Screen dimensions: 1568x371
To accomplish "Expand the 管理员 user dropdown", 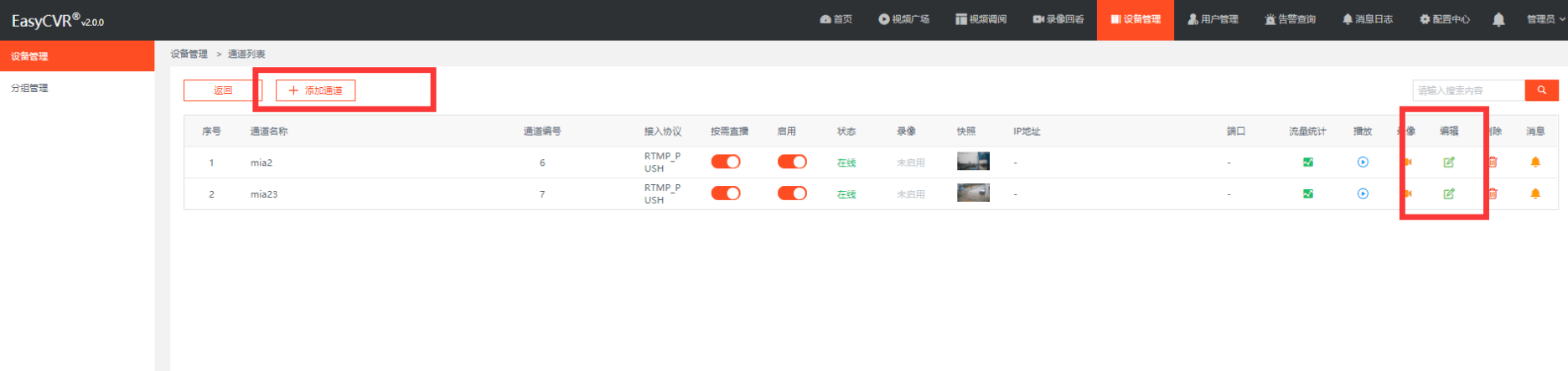I will (x=1545, y=19).
